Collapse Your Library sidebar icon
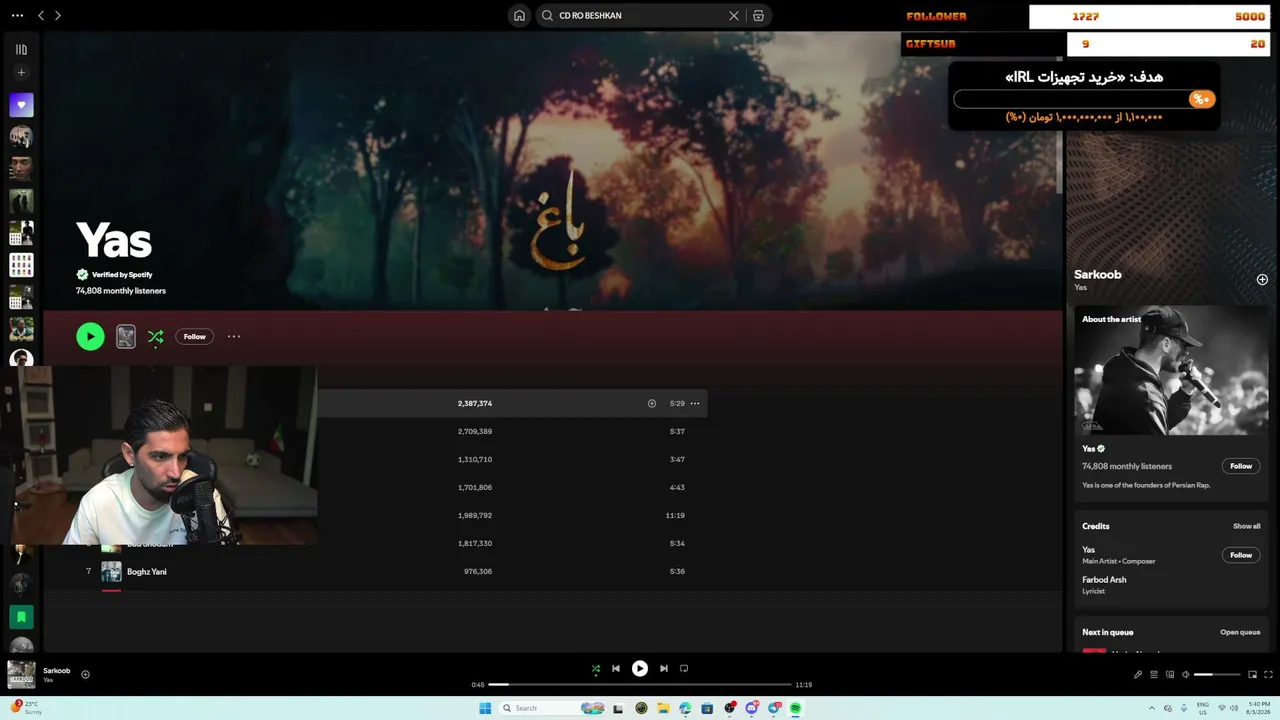Screen dimensions: 1280x720 point(21,49)
